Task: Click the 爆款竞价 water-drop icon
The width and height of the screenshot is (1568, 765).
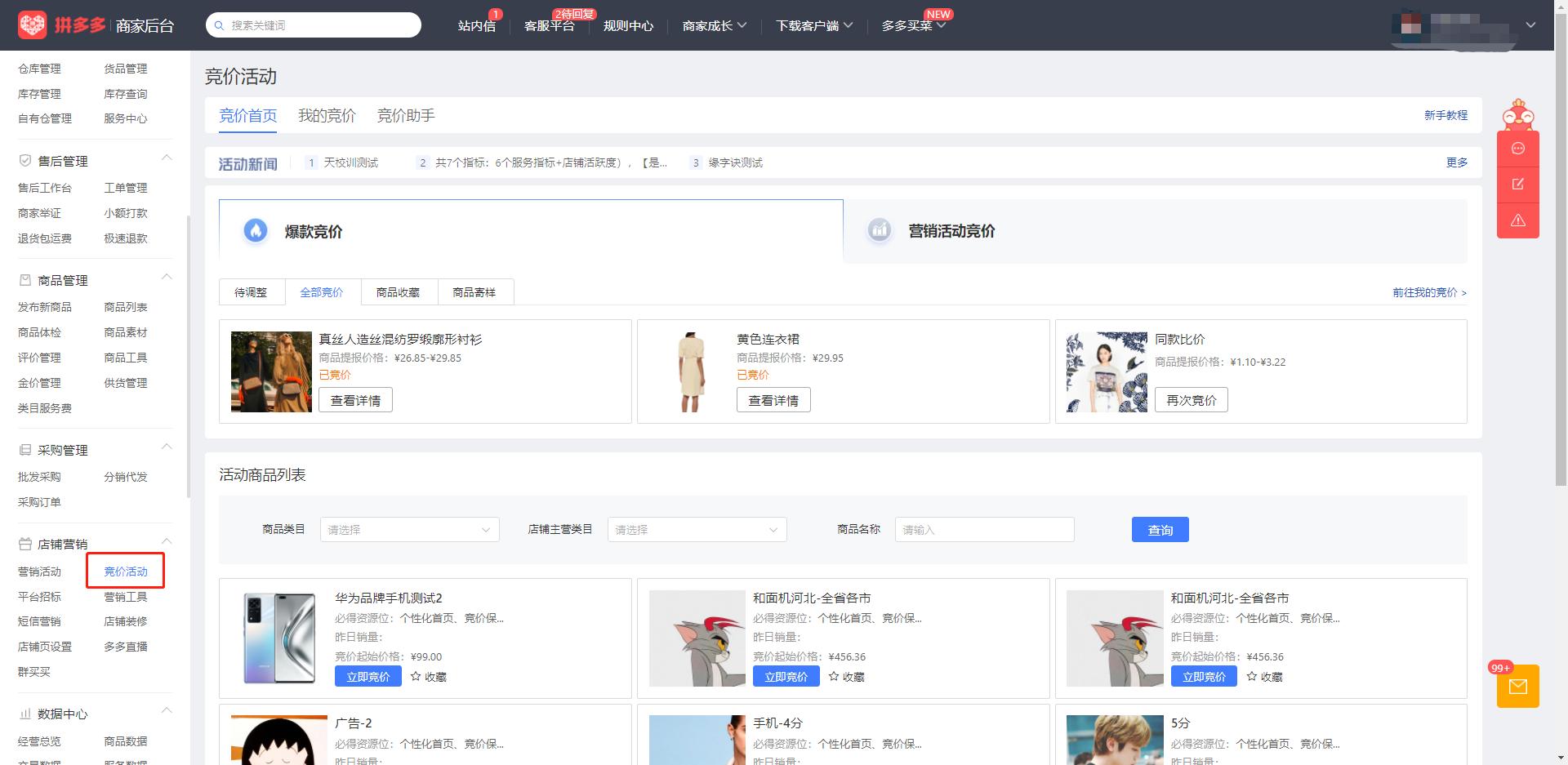Action: click(x=256, y=230)
